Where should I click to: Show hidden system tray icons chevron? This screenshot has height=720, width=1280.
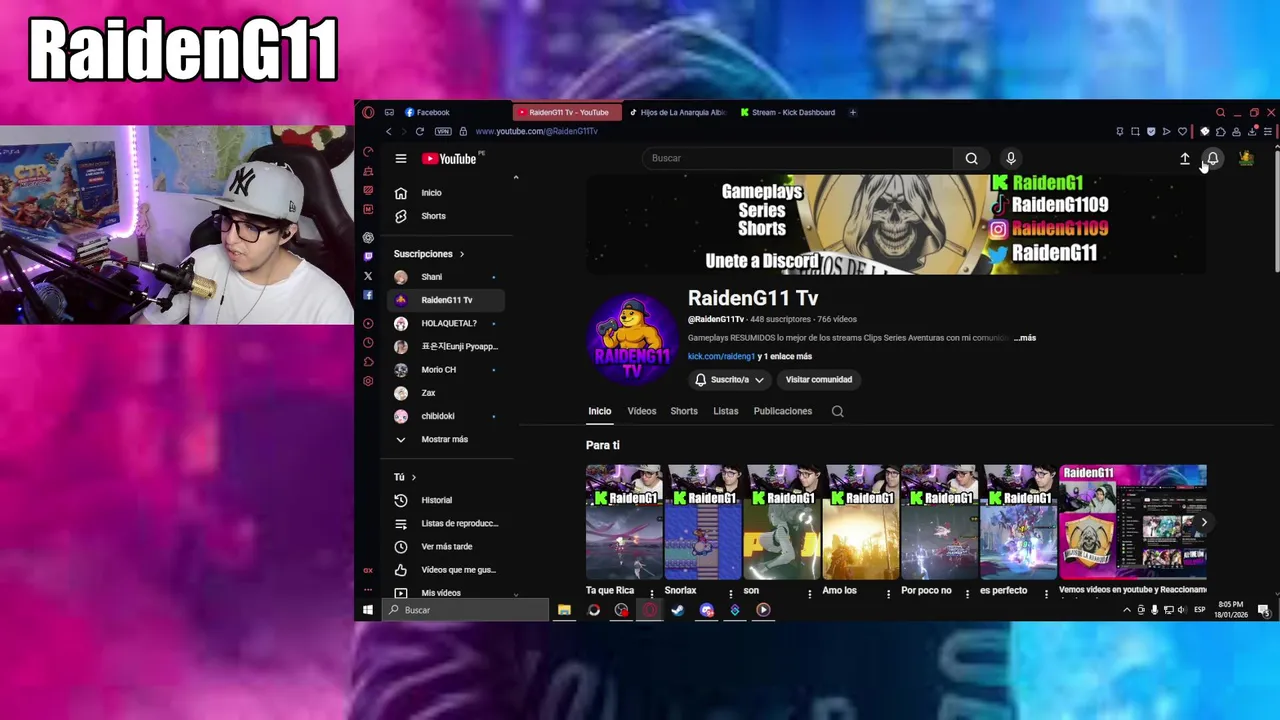pyautogui.click(x=1127, y=610)
